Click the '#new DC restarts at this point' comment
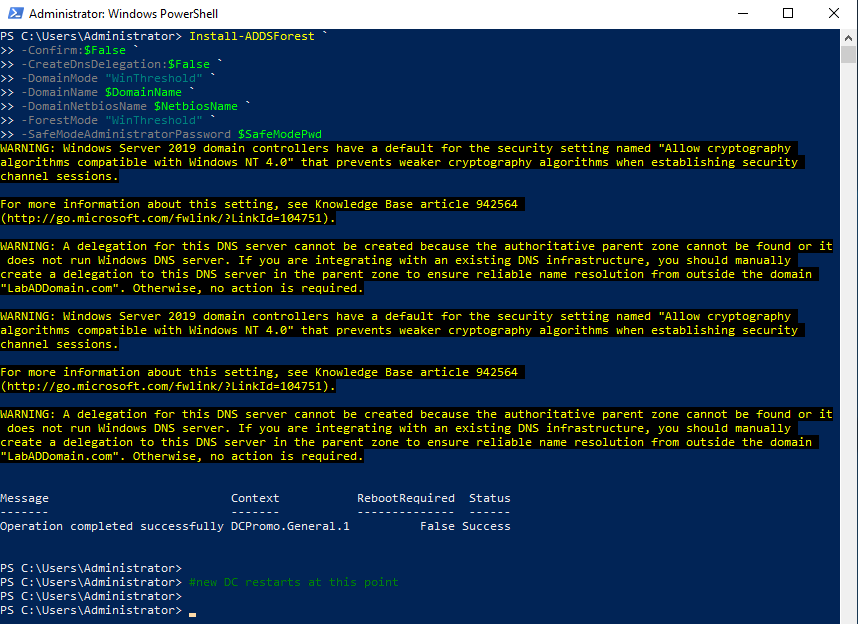The width and height of the screenshot is (858, 624). click(x=293, y=582)
